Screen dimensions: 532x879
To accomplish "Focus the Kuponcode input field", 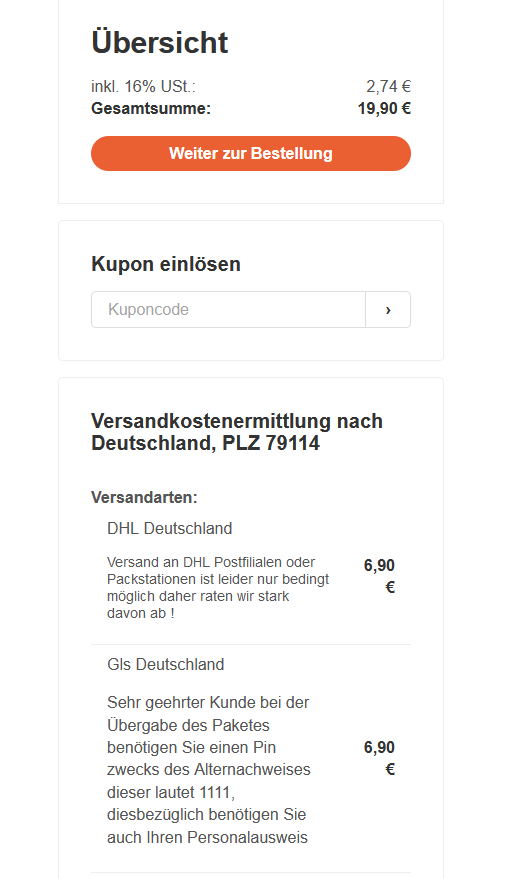I will (228, 309).
